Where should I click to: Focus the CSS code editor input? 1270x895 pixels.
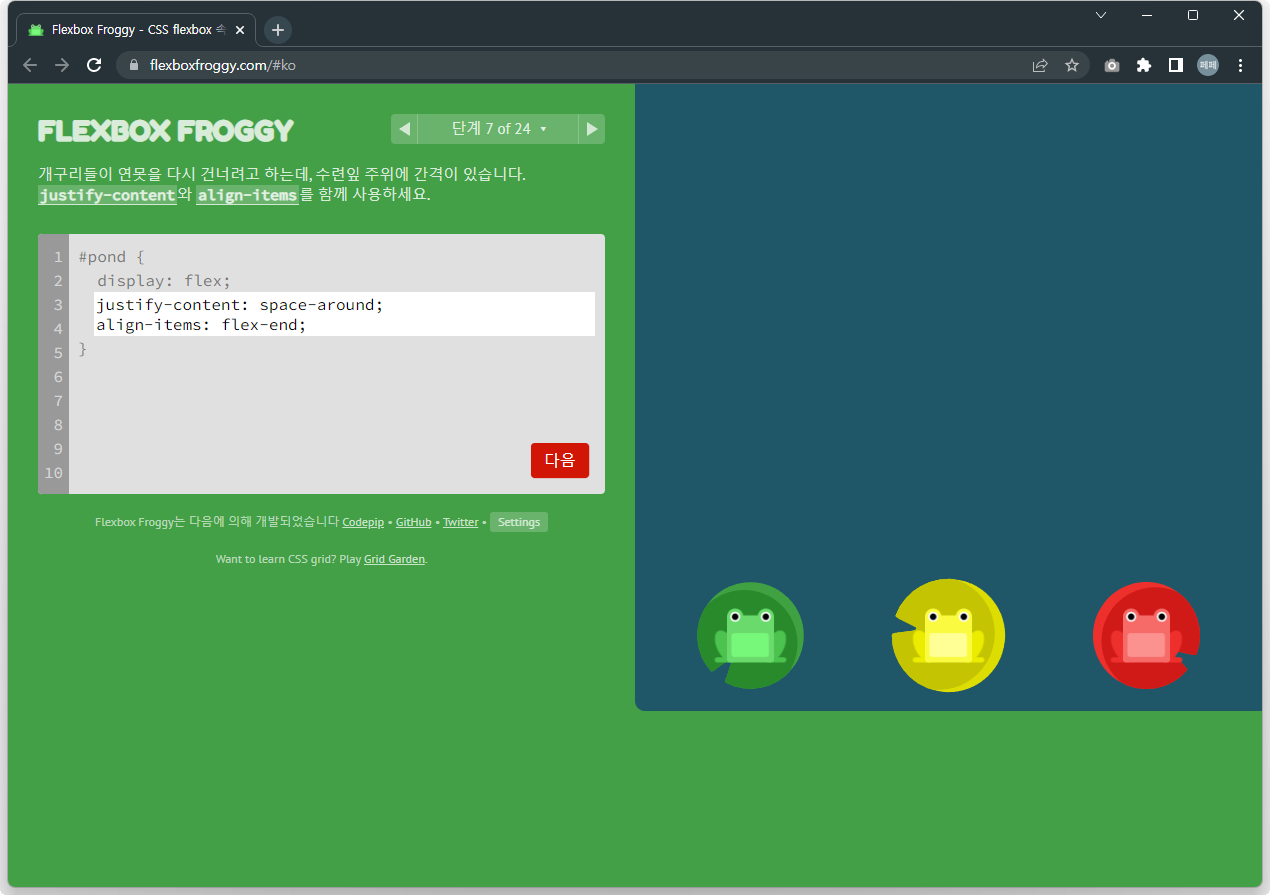[345, 314]
